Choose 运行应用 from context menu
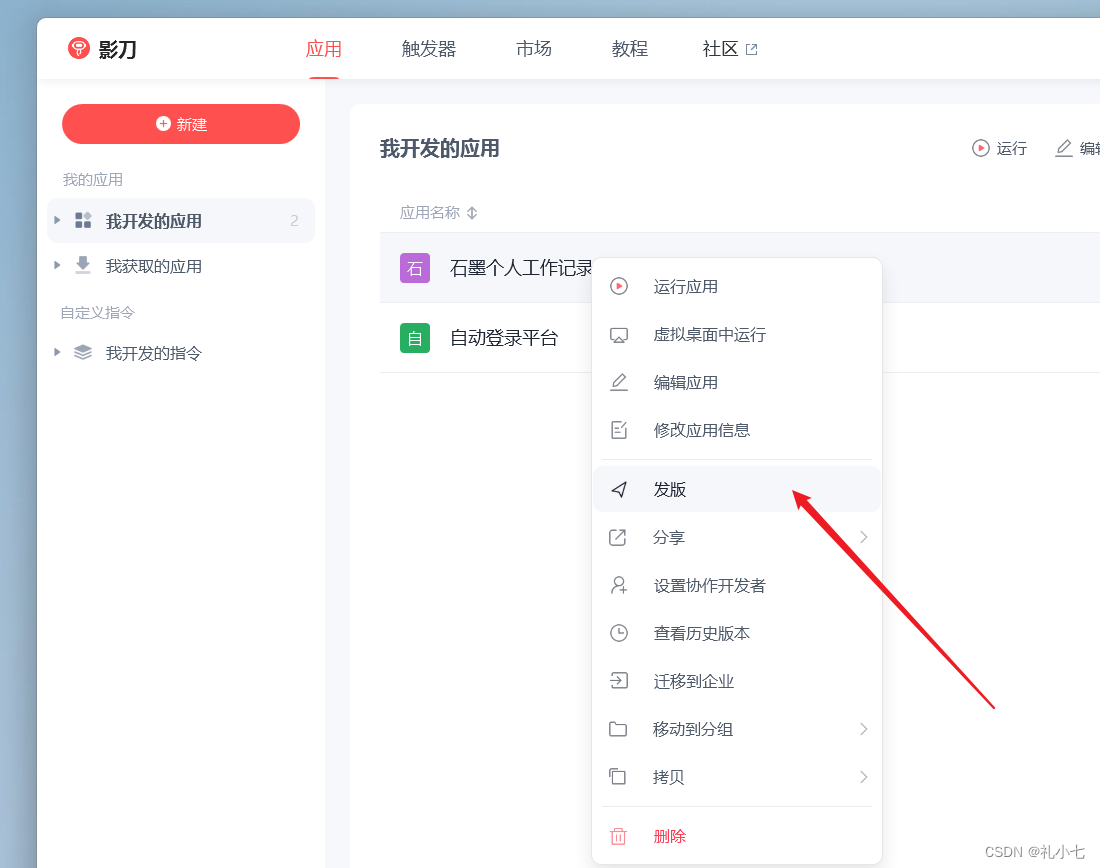This screenshot has height=868, width=1100. click(x=737, y=286)
